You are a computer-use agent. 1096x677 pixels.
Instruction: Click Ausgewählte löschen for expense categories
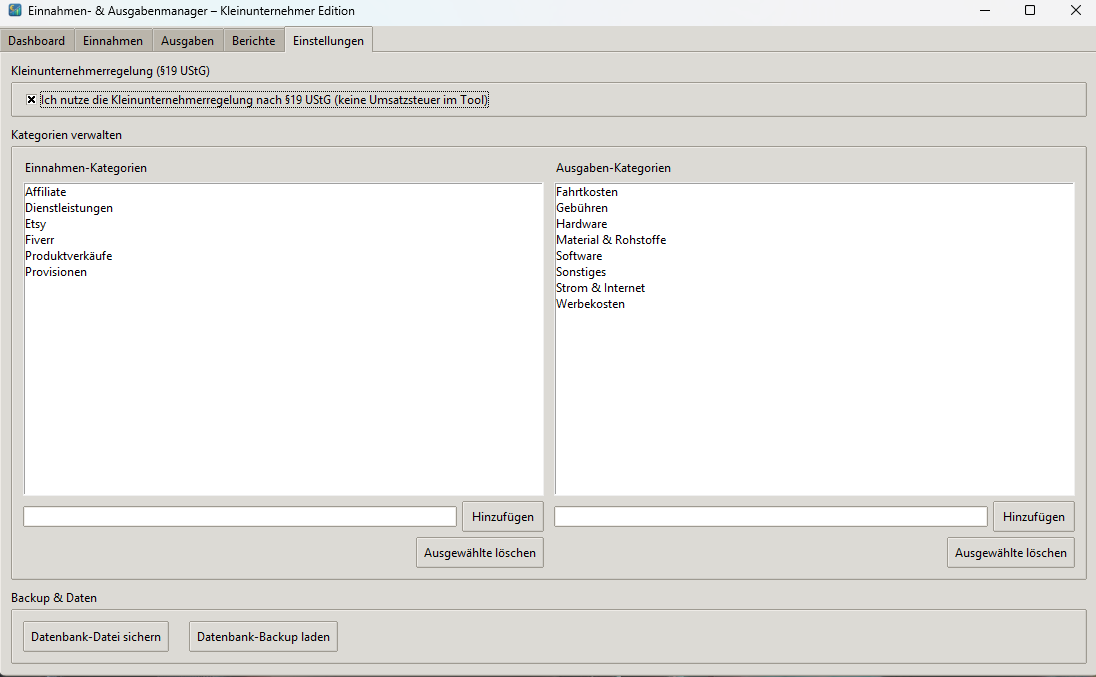pyautogui.click(x=1010, y=552)
